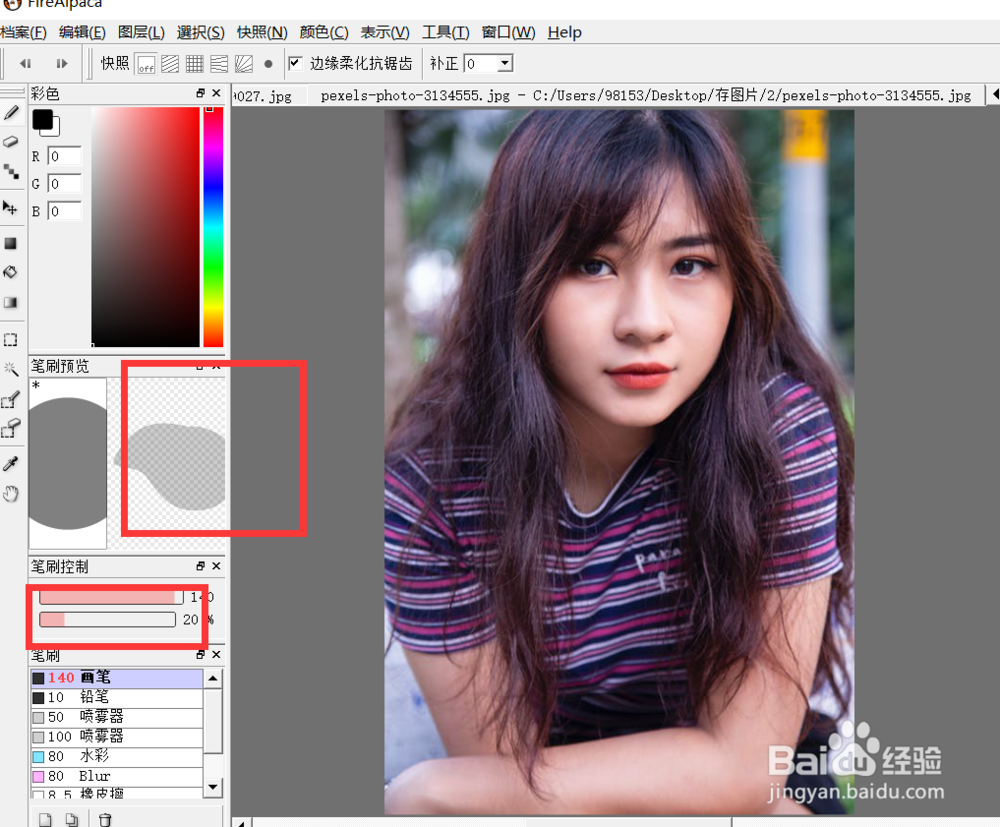Pick a shade in the red color square
1000x827 pixels.
click(x=145, y=226)
